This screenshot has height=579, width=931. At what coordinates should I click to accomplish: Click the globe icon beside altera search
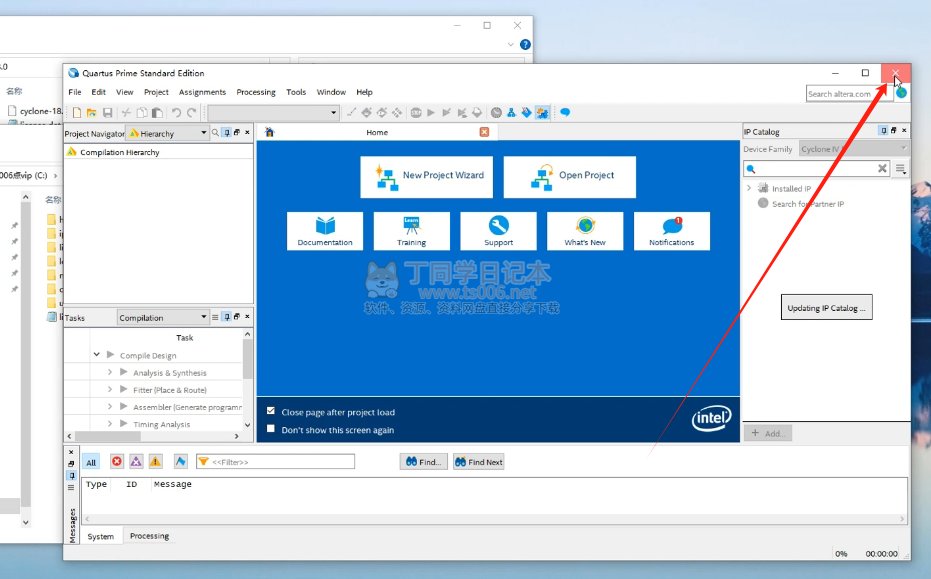(x=901, y=93)
